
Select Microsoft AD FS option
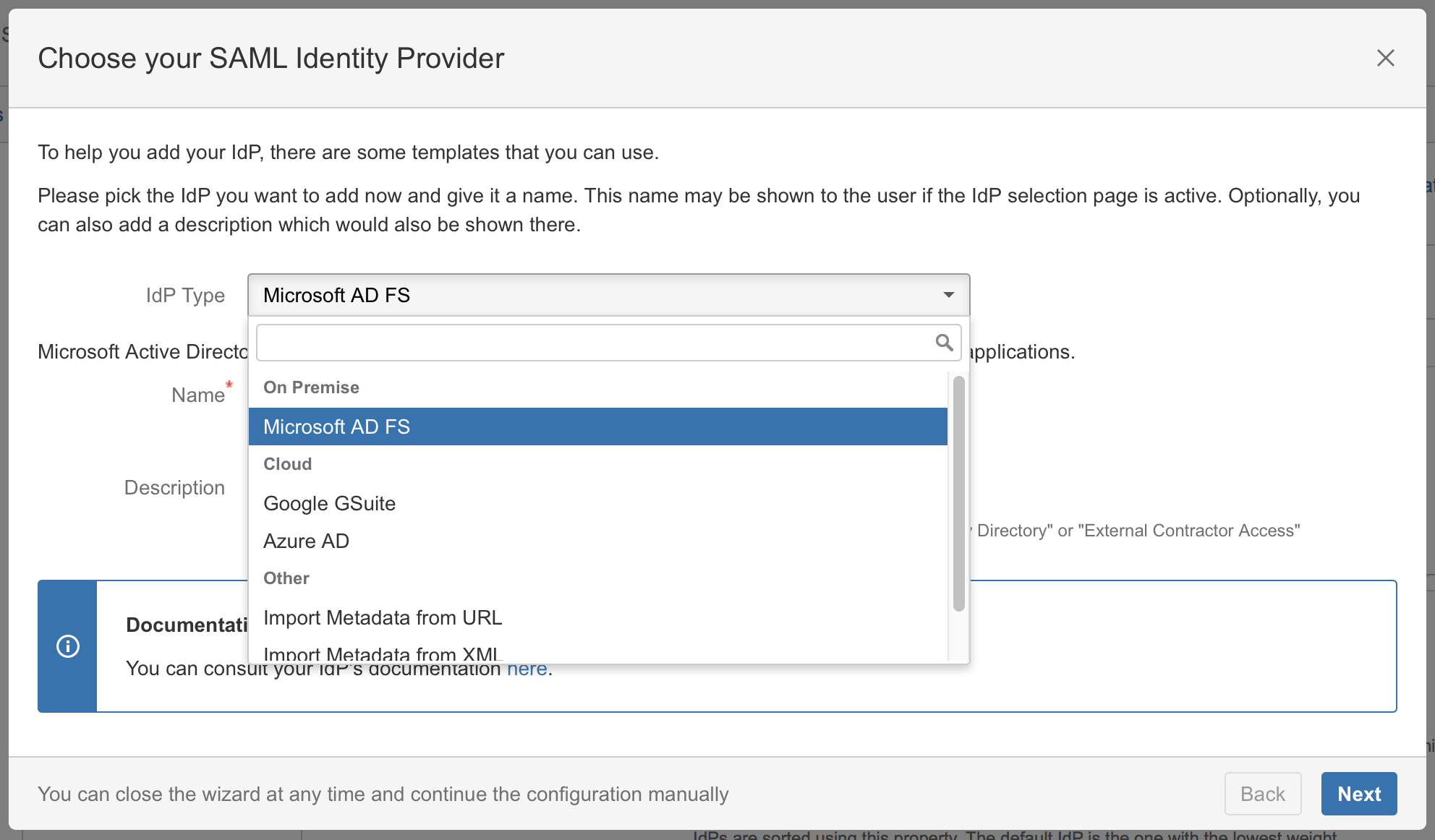pos(598,427)
